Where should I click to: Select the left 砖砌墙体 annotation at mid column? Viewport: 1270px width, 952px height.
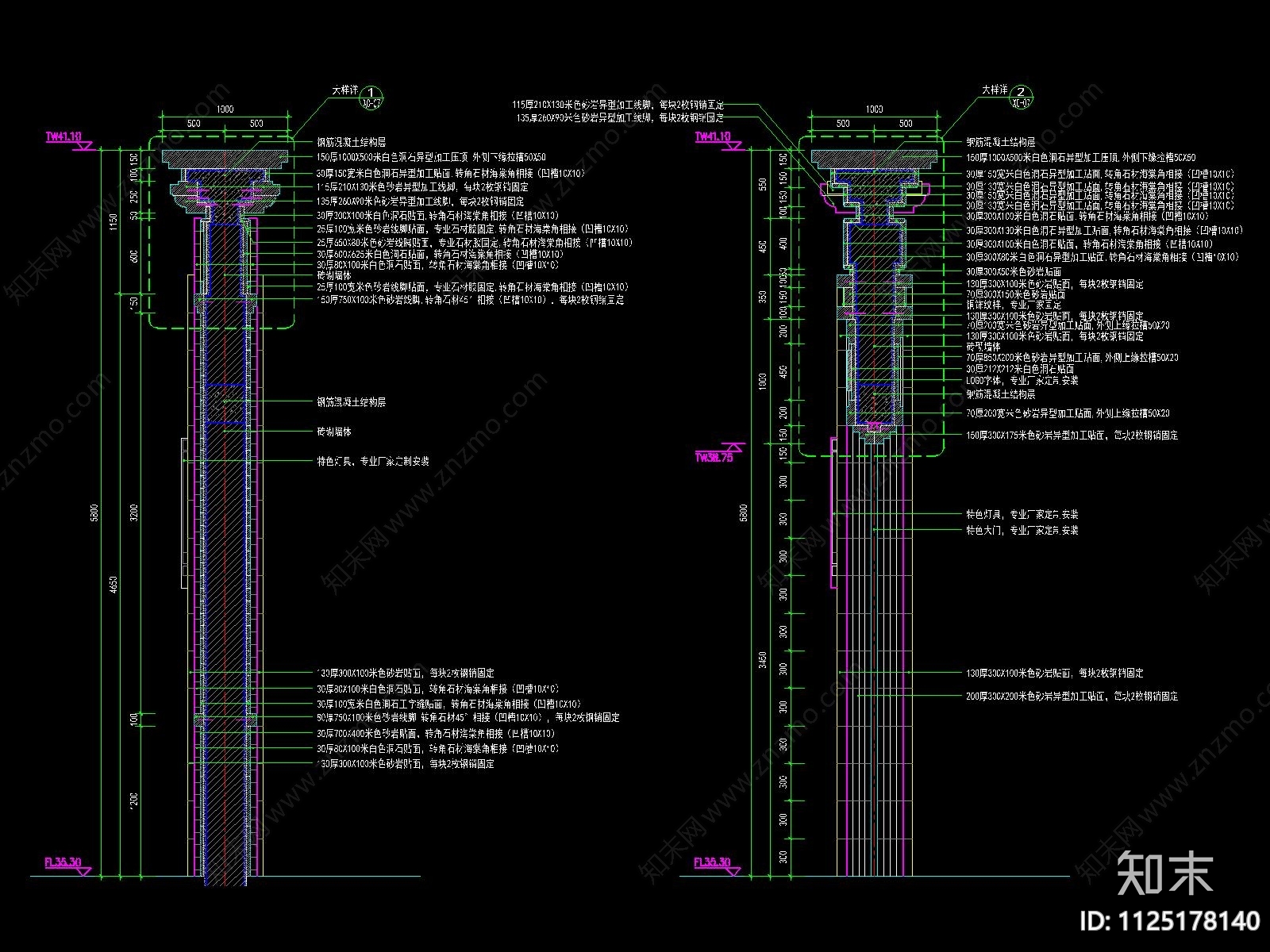coord(333,432)
